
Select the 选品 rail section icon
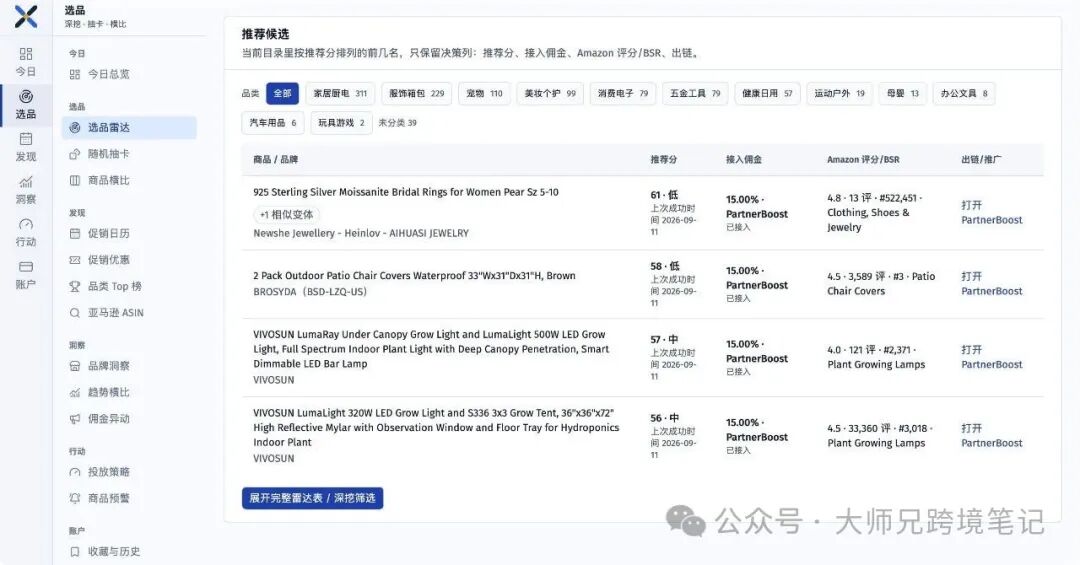(x=26, y=96)
